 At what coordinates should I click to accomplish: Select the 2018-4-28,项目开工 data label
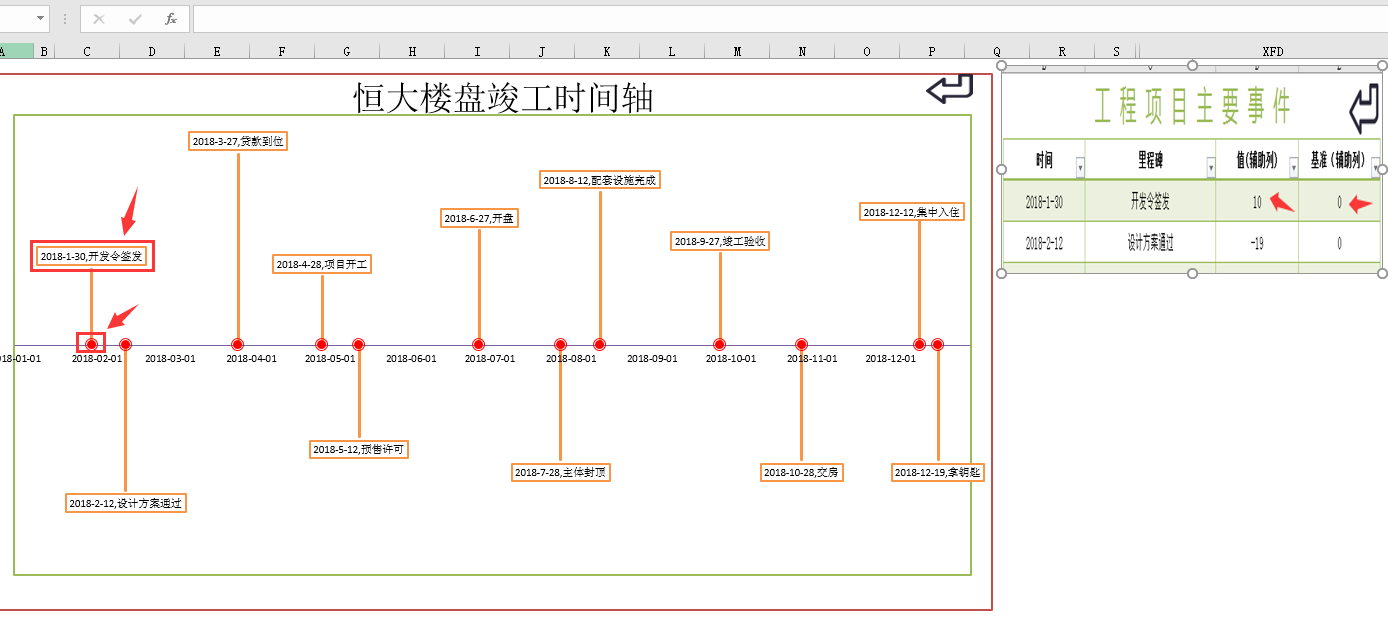coord(322,264)
